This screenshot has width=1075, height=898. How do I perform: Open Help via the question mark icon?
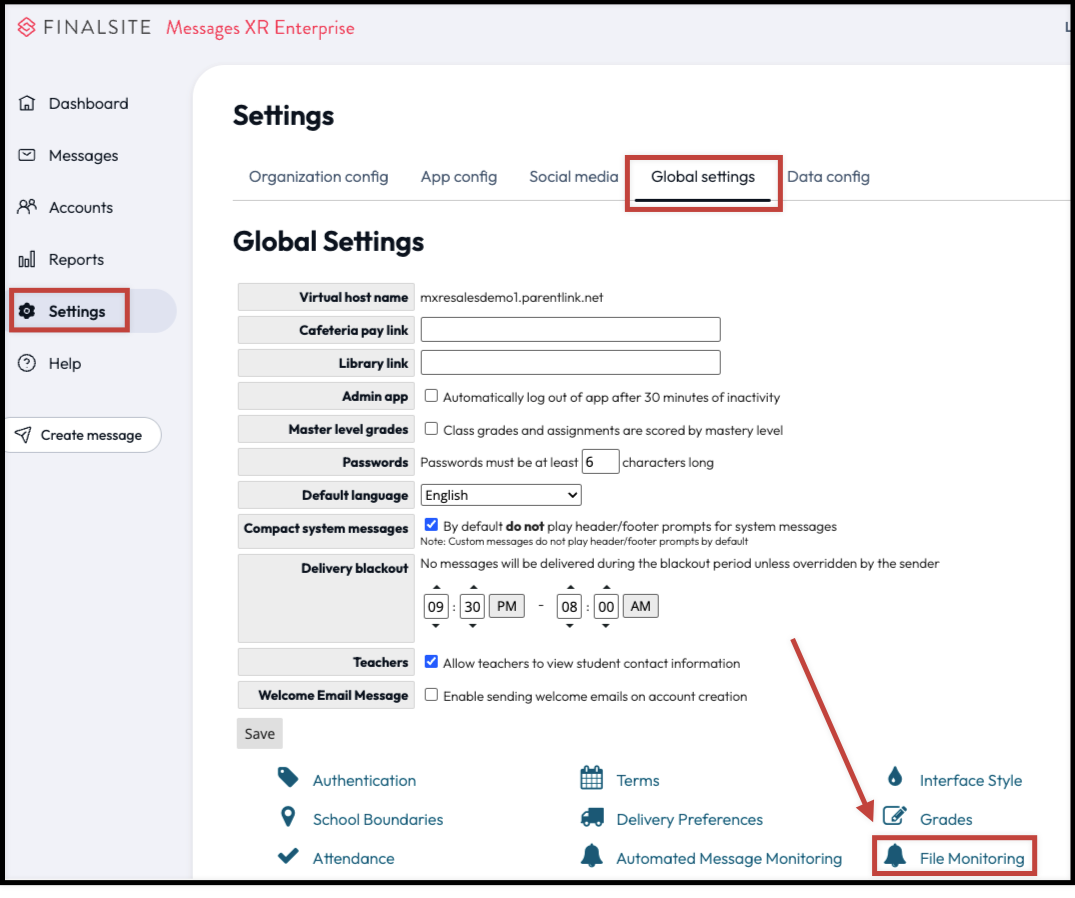click(26, 363)
